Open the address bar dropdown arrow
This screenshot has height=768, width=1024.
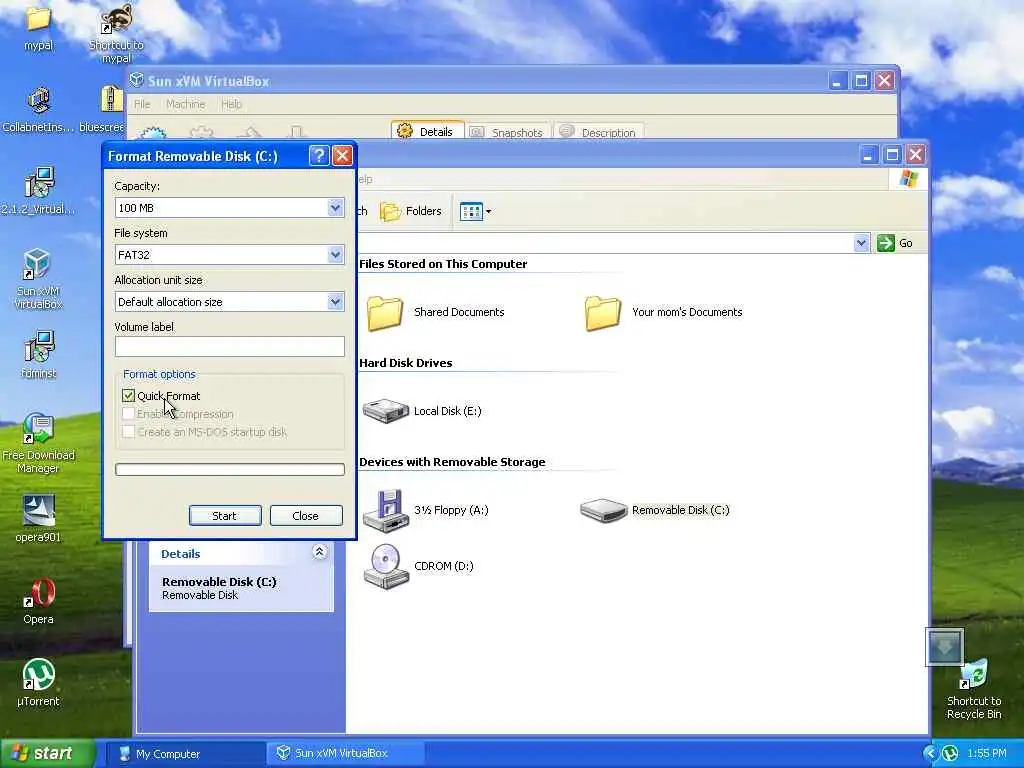[861, 243]
